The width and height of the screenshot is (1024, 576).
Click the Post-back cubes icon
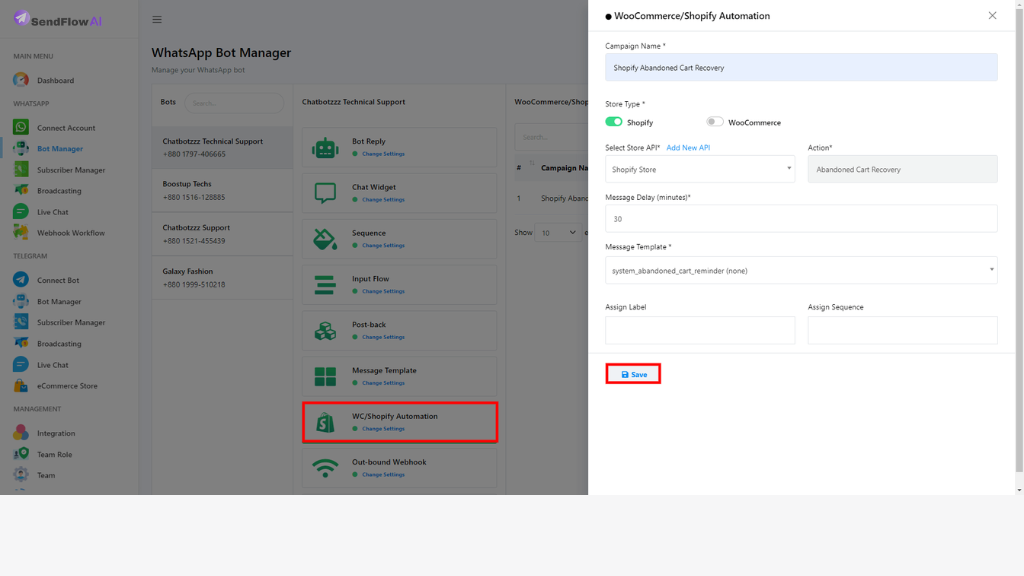[325, 330]
